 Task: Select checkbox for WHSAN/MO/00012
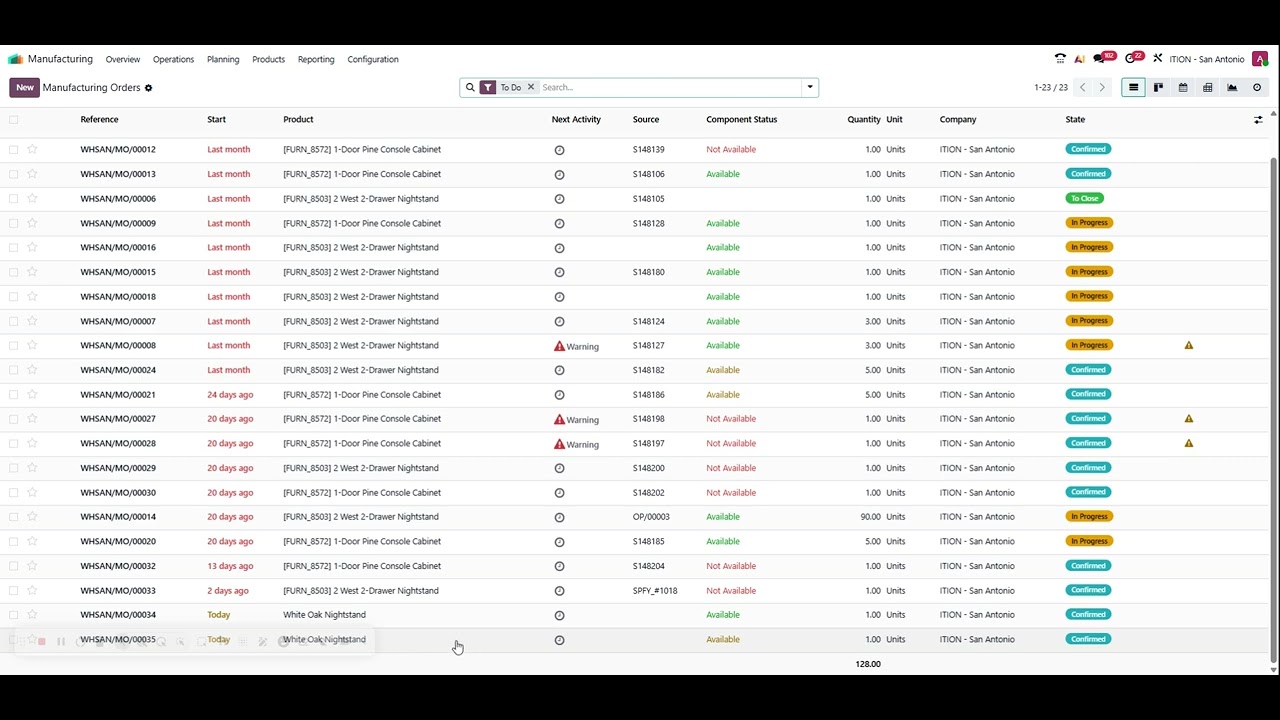13,150
